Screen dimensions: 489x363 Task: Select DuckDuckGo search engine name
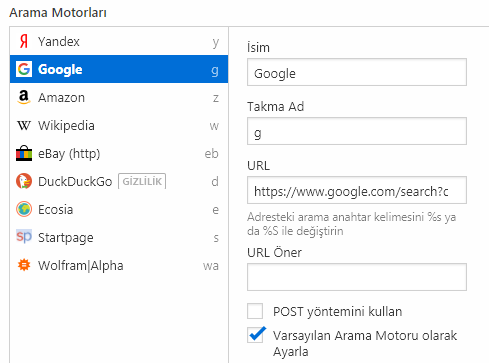tap(75, 182)
